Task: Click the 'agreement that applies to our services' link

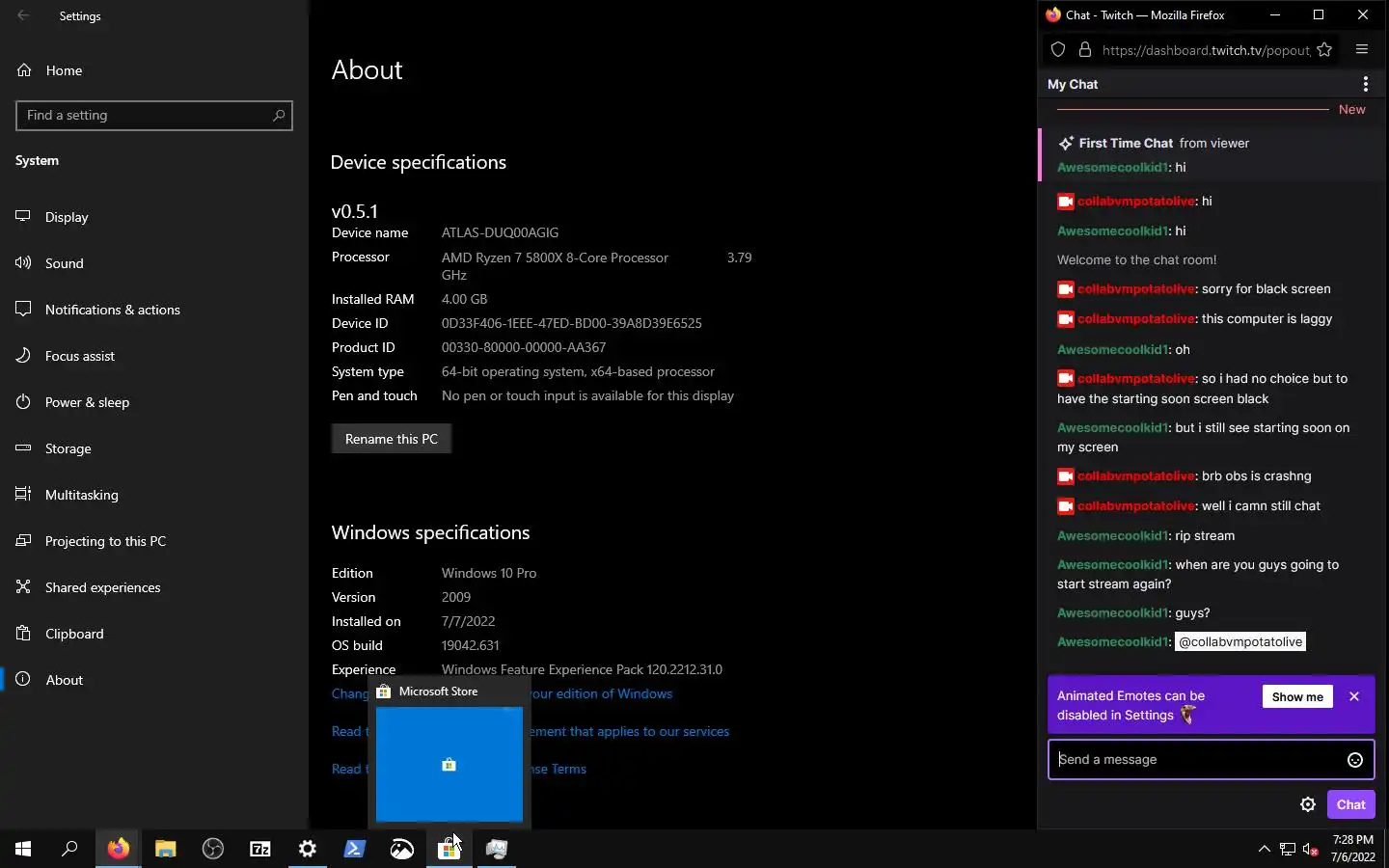Action: 629,732
